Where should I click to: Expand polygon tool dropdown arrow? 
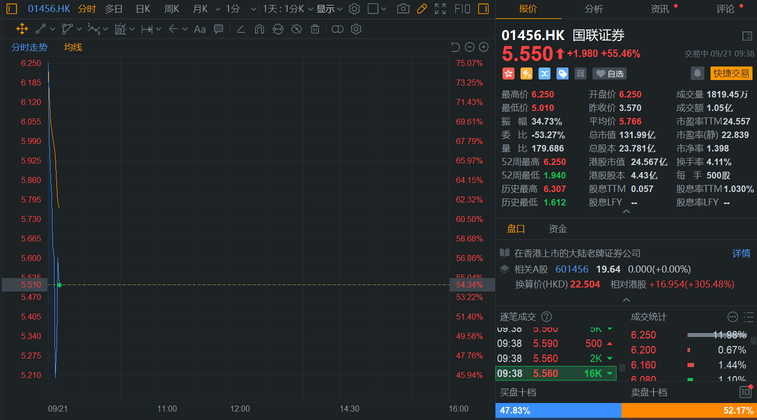[79, 29]
